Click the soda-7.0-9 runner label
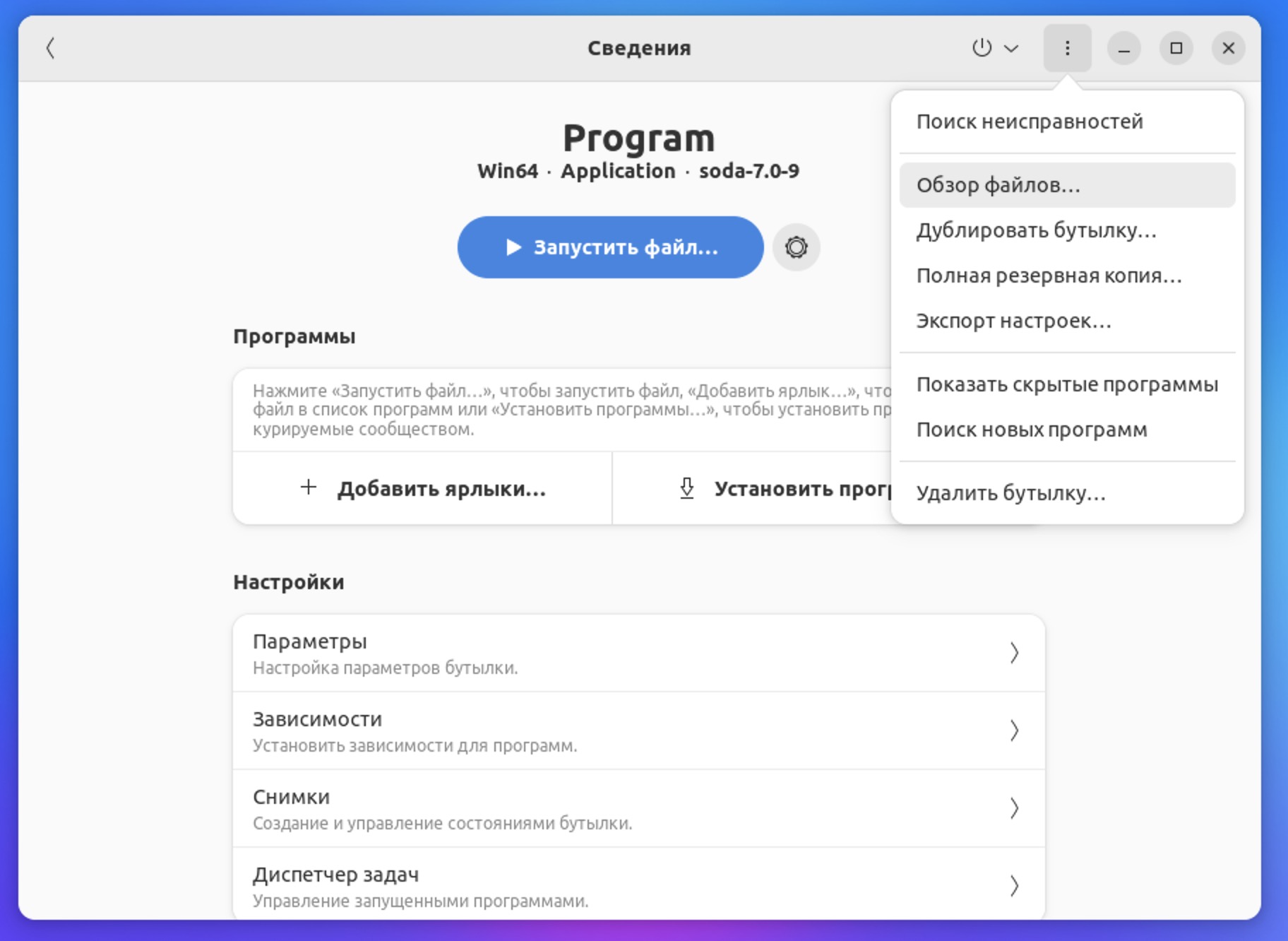This screenshot has width=1288, height=941. [x=749, y=171]
